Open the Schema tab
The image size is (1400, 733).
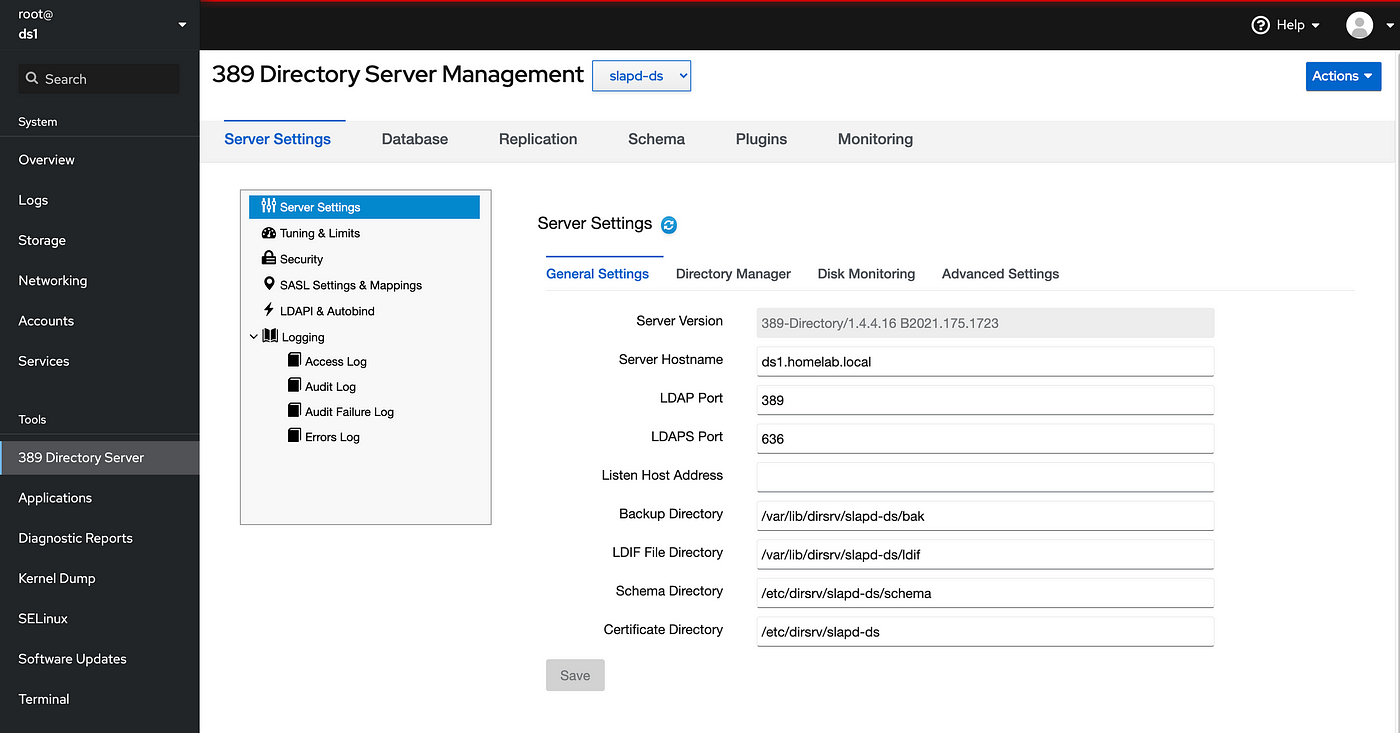pos(656,139)
